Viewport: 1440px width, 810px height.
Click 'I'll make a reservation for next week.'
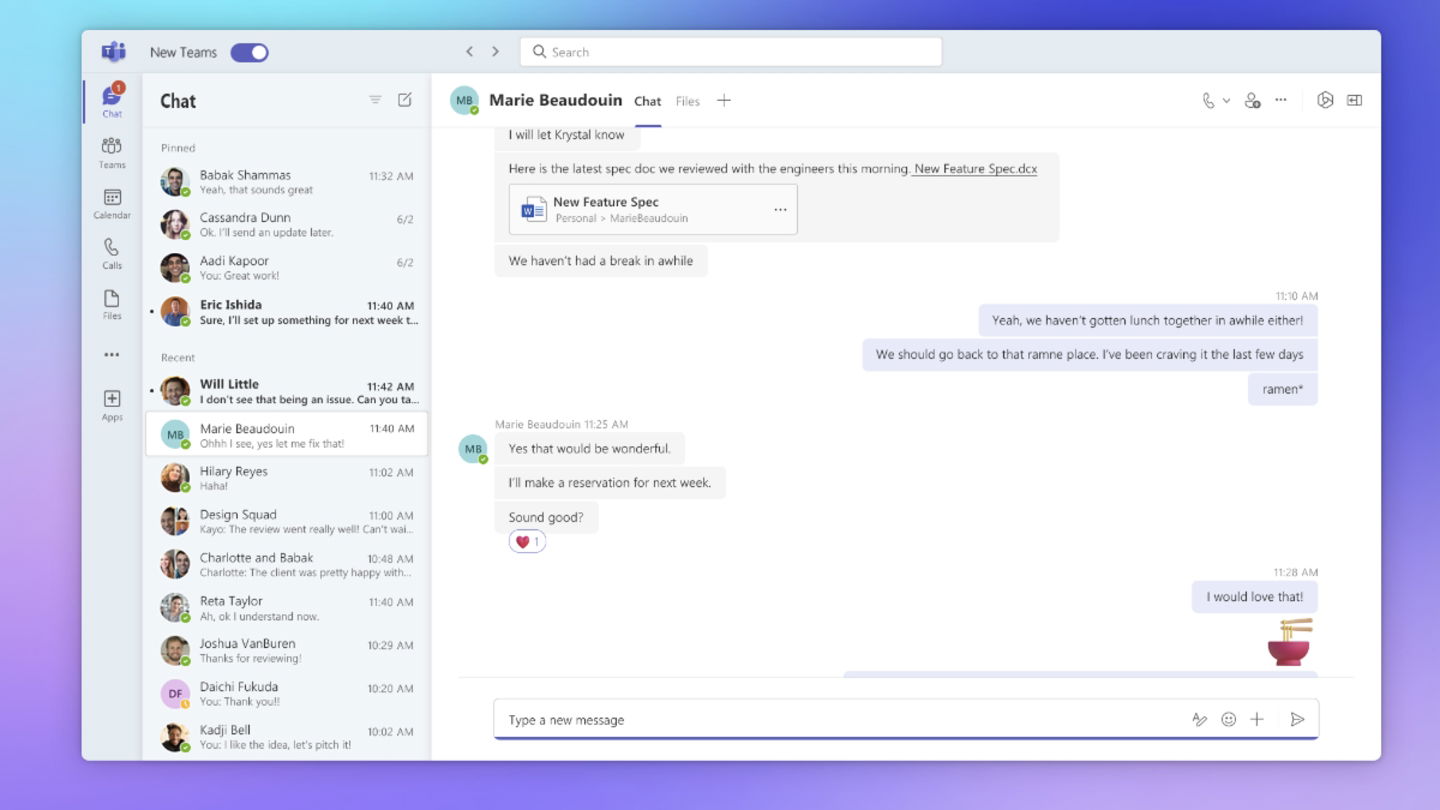(610, 482)
